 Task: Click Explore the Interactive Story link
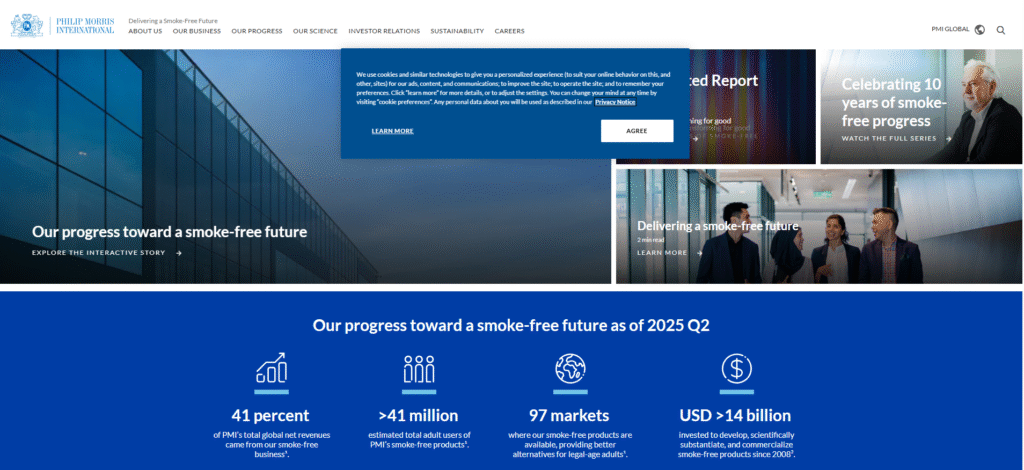[99, 253]
